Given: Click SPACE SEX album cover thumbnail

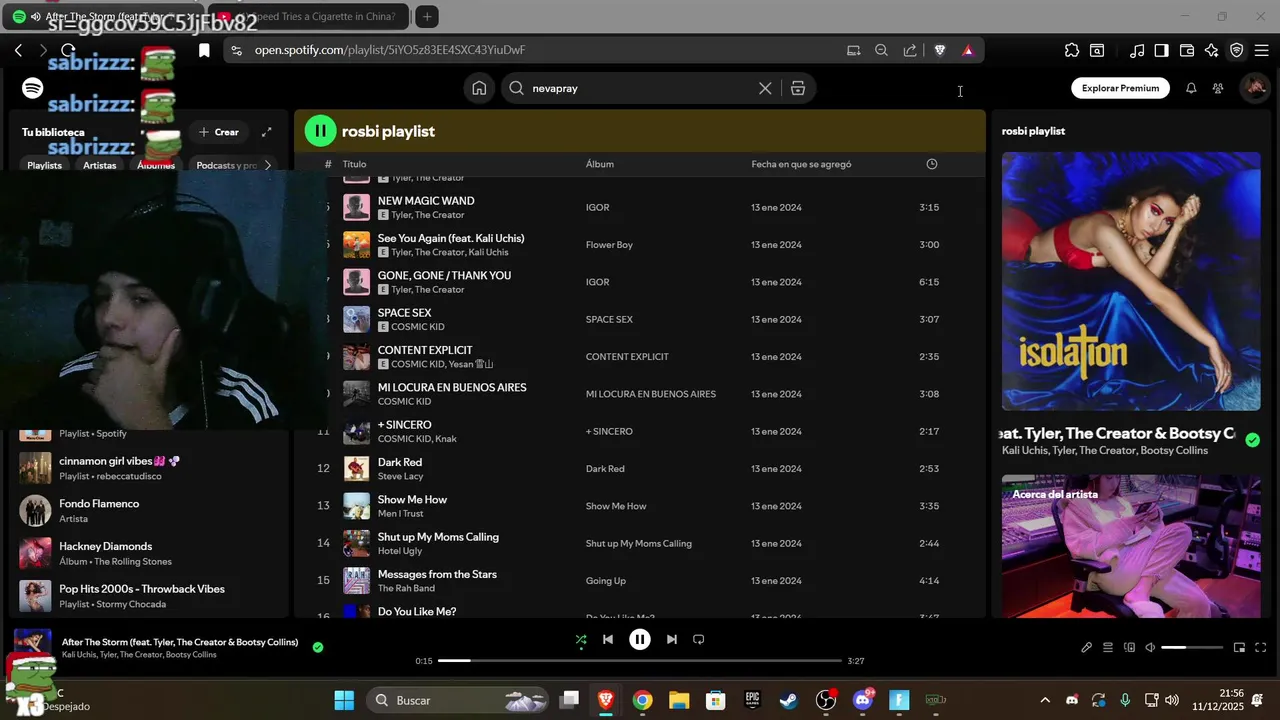Looking at the screenshot, I should pos(357,319).
